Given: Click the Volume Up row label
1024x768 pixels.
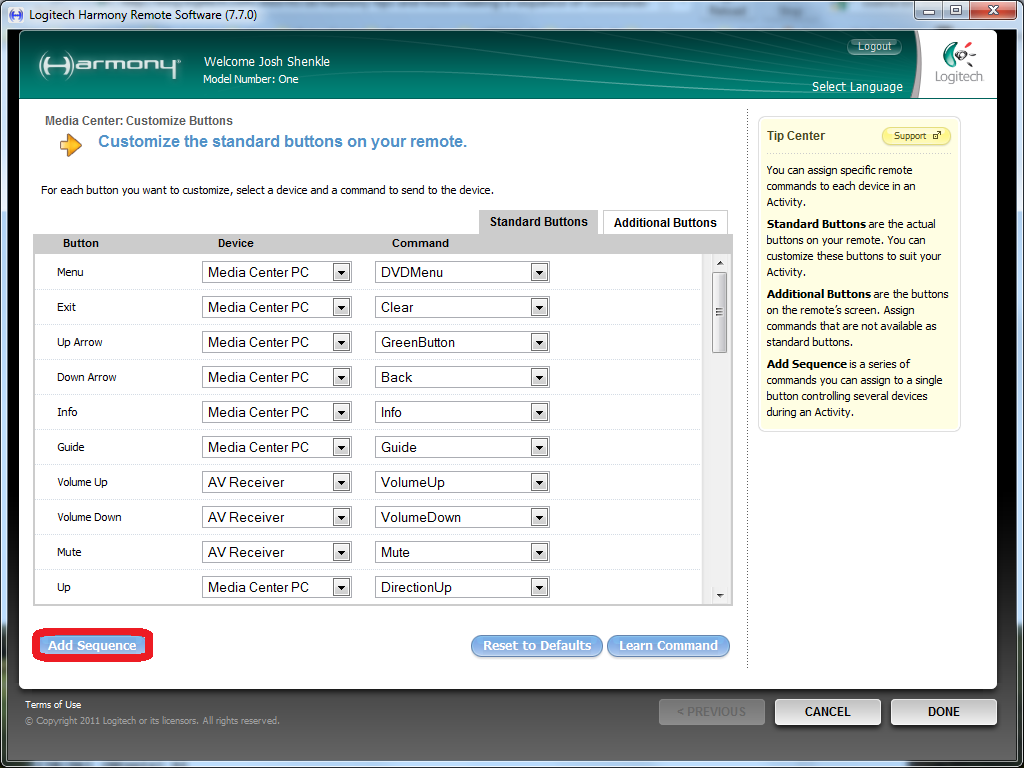Looking at the screenshot, I should click(x=82, y=482).
